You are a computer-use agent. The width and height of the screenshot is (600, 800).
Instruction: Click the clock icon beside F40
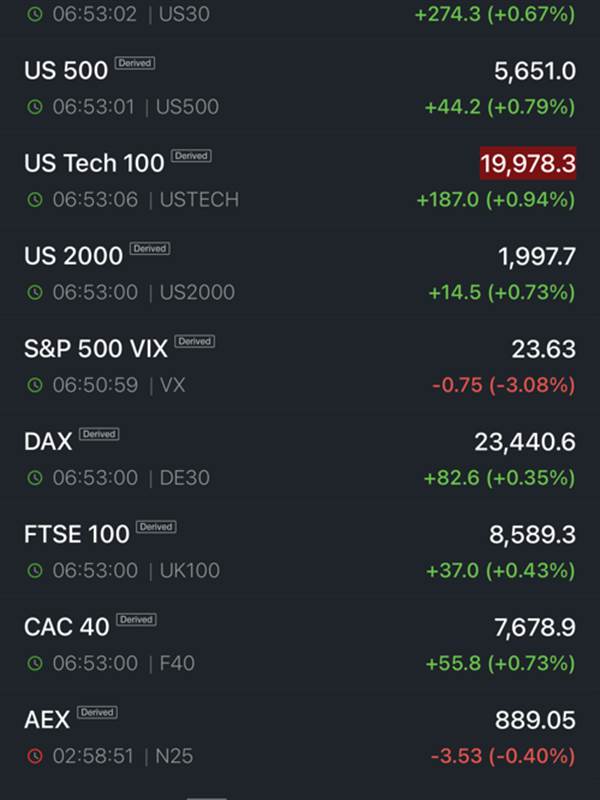click(x=35, y=663)
